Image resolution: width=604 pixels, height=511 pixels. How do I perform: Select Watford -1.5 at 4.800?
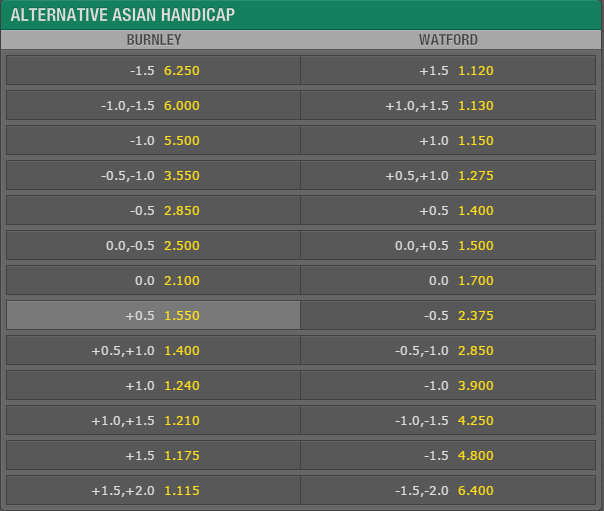pos(448,456)
